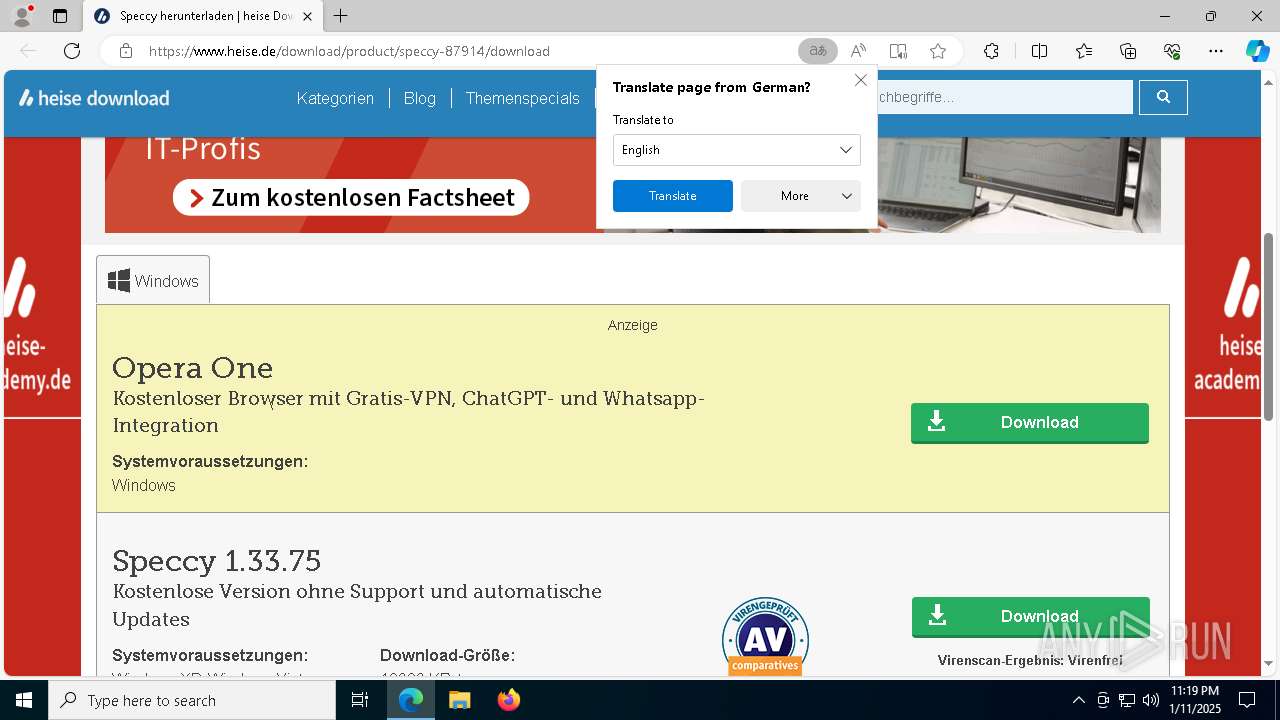Click the Opera One heading
Image resolution: width=1280 pixels, height=720 pixels.
point(193,368)
